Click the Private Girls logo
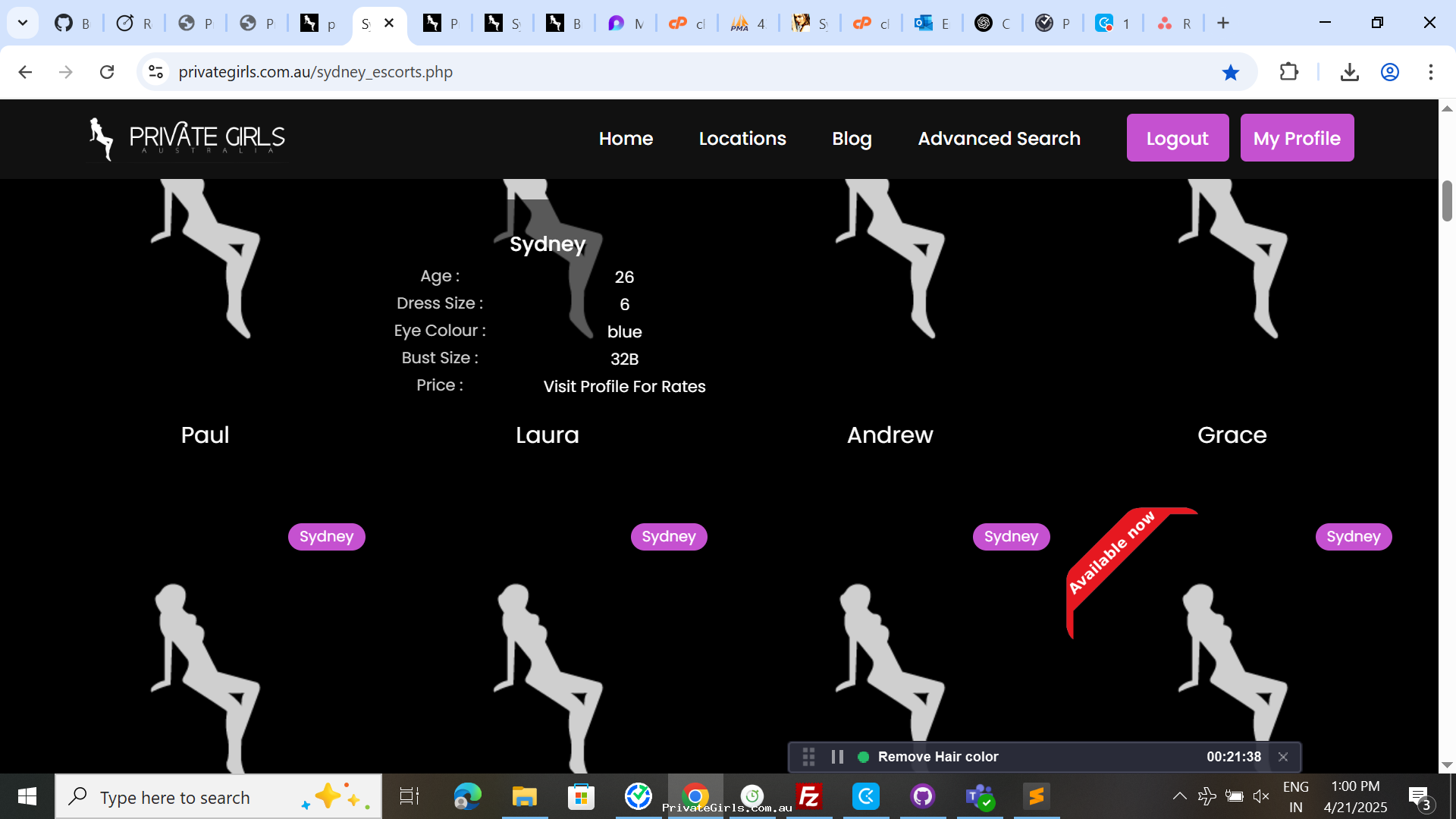1456x819 pixels. [187, 139]
